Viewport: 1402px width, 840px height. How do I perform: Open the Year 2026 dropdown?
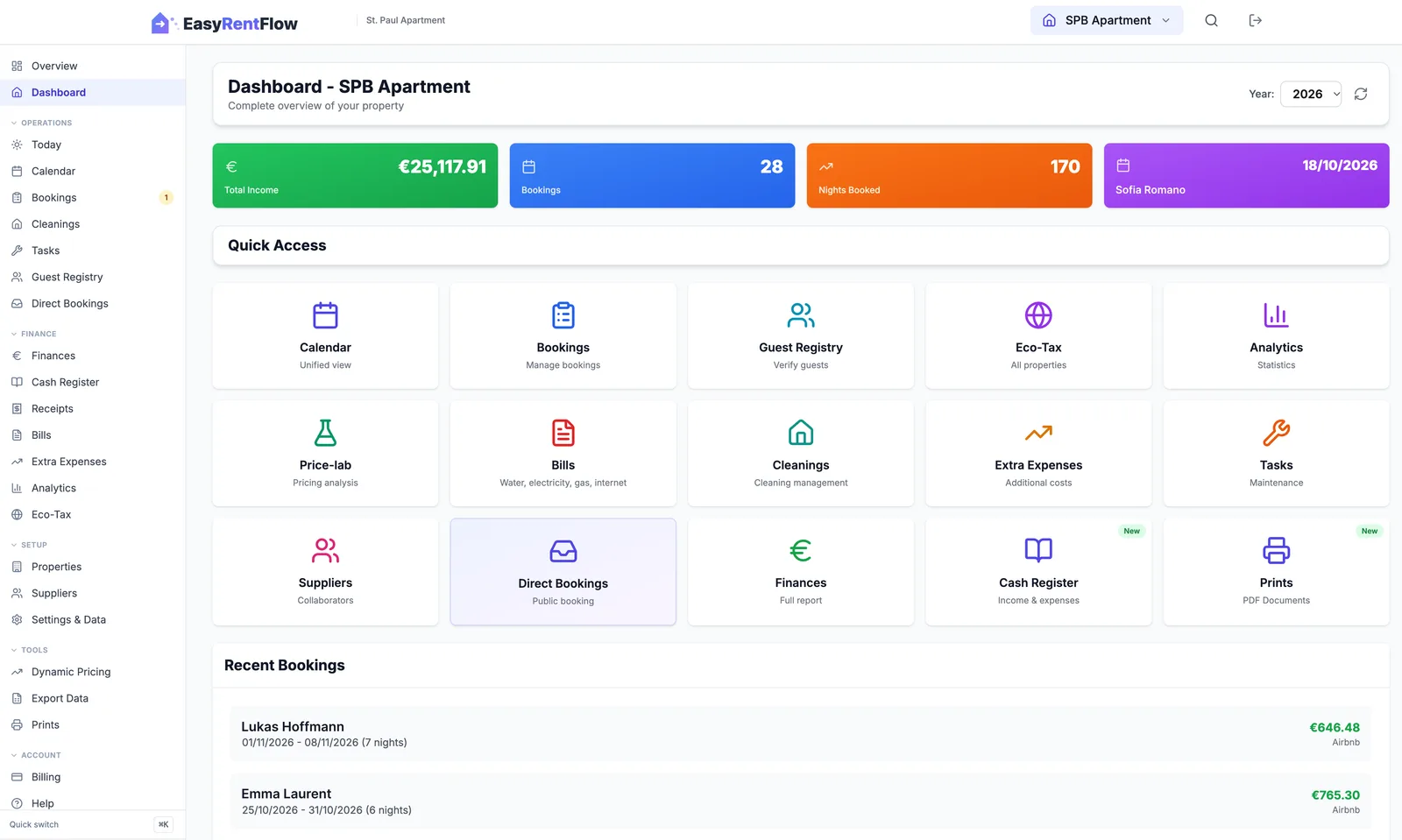coord(1311,94)
